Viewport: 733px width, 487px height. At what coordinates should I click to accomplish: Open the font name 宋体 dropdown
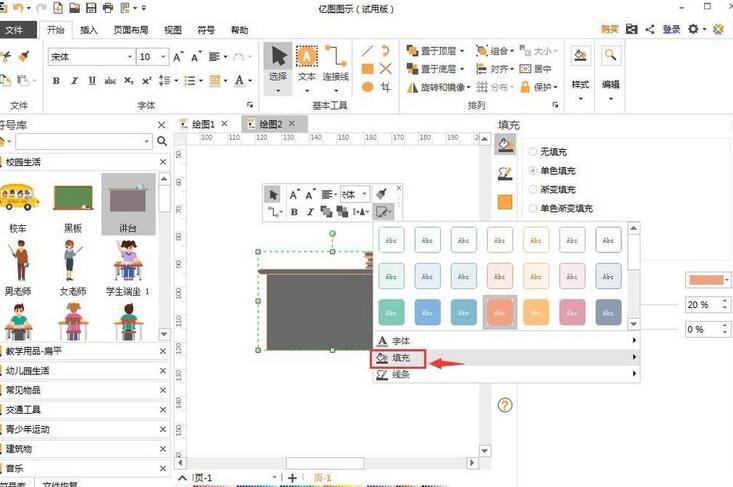pos(129,57)
